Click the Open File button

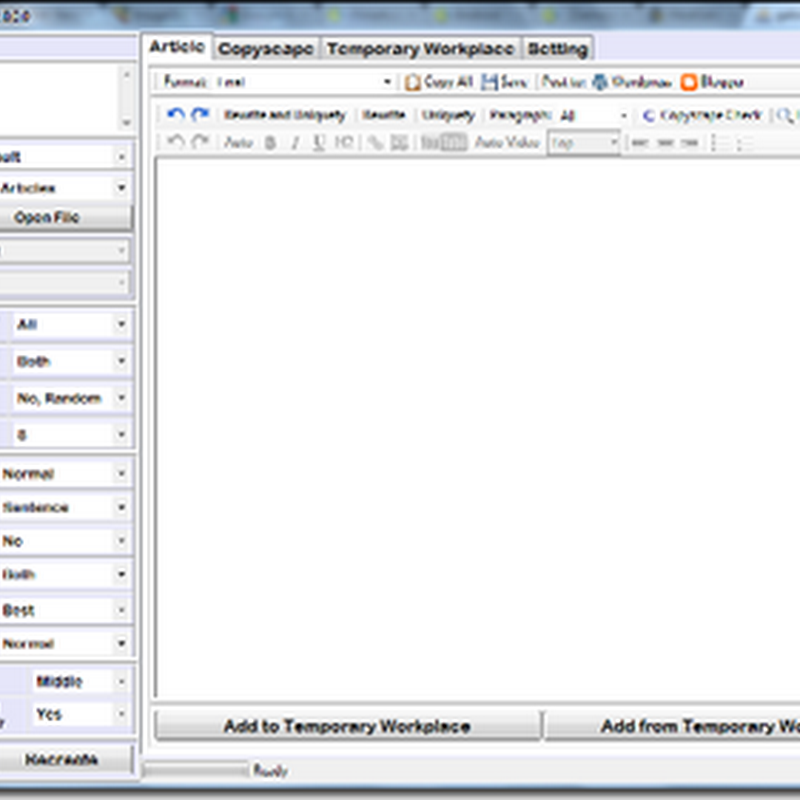pyautogui.click(x=65, y=218)
